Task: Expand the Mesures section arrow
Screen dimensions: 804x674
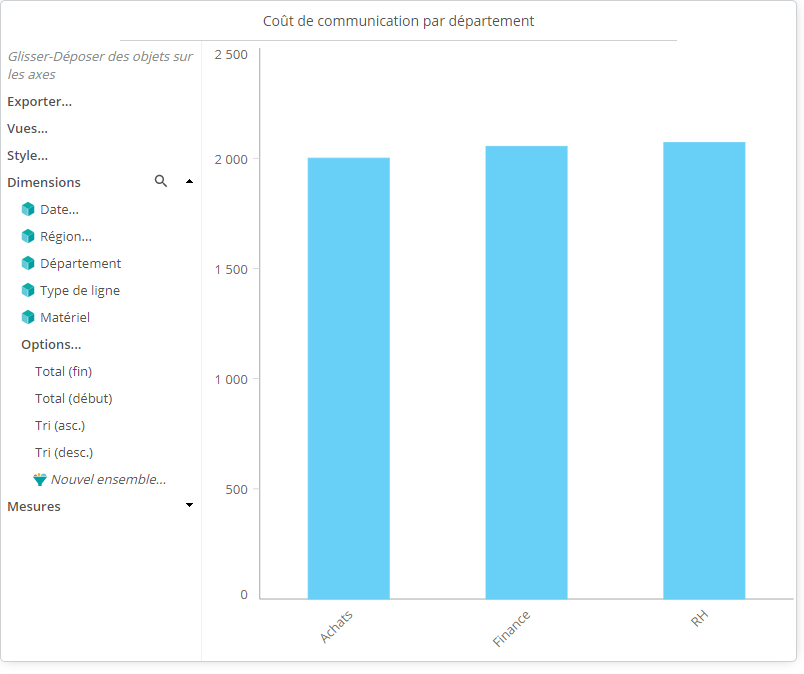Action: click(x=190, y=505)
